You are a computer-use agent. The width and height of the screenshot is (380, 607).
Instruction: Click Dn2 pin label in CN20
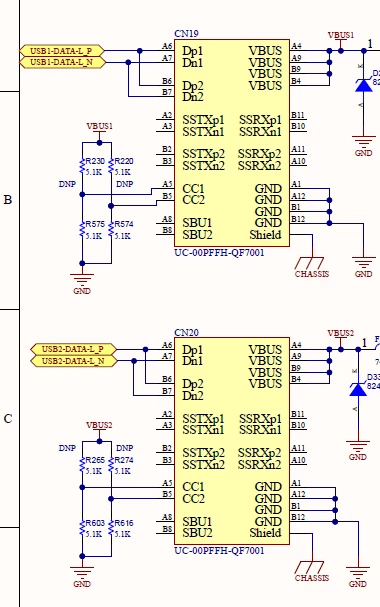(x=193, y=396)
